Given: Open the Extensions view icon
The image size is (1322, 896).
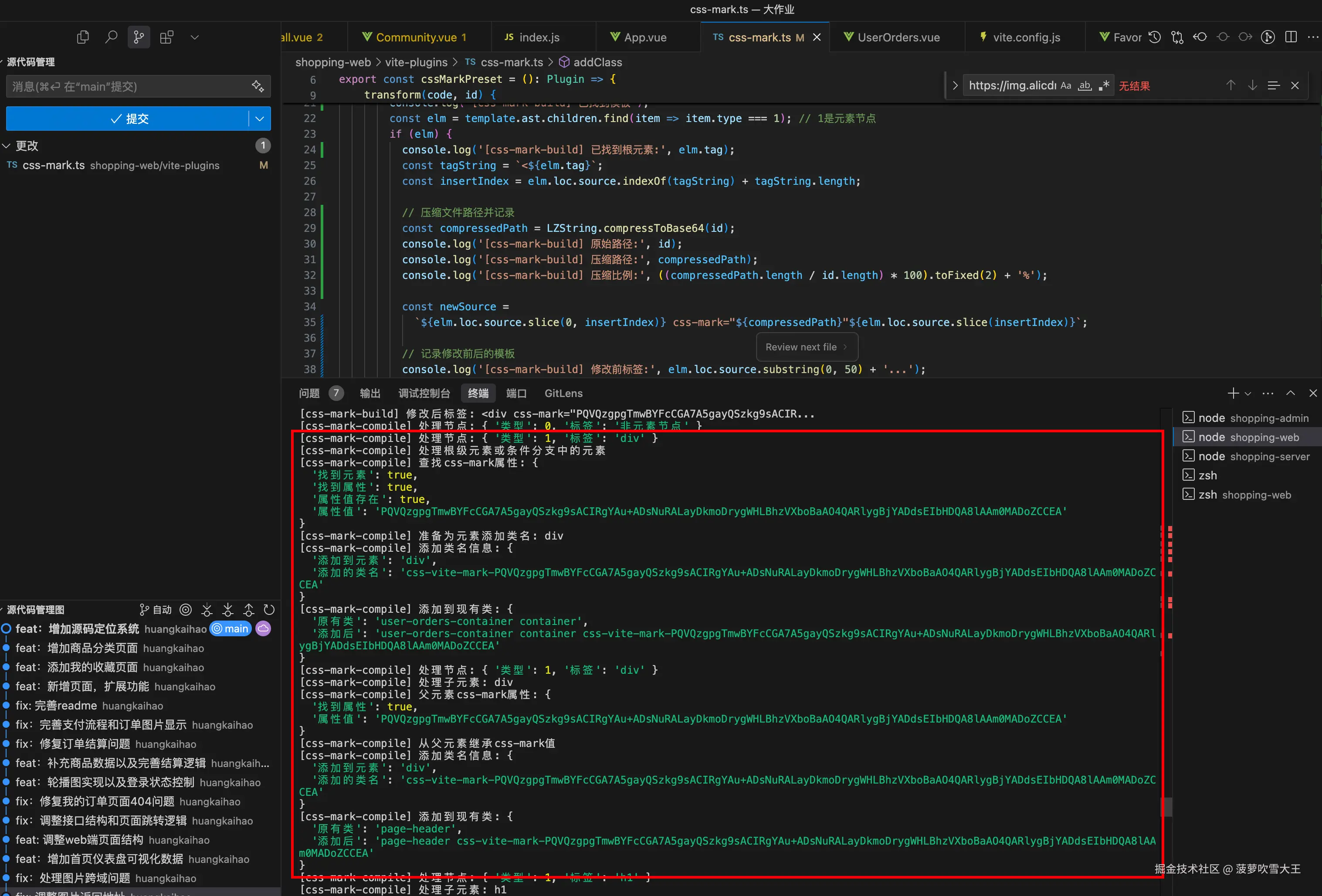Looking at the screenshot, I should (x=167, y=37).
